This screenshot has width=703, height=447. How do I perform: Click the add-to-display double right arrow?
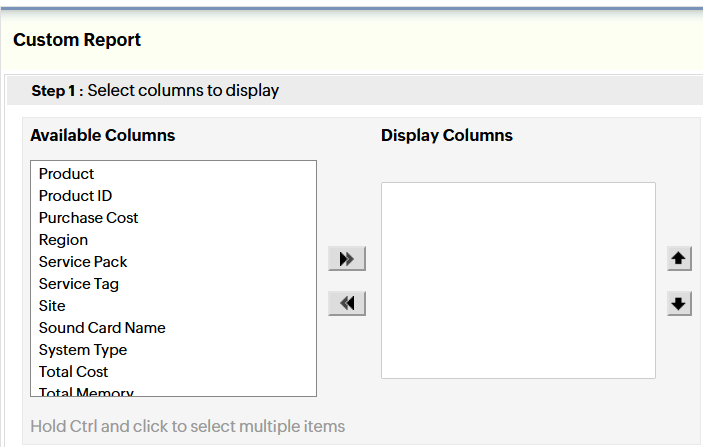[347, 259]
